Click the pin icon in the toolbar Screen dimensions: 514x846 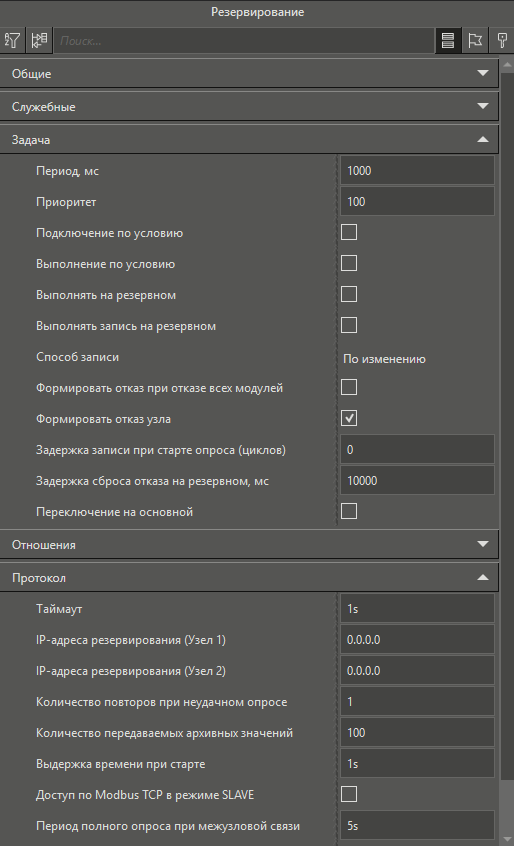point(502,40)
